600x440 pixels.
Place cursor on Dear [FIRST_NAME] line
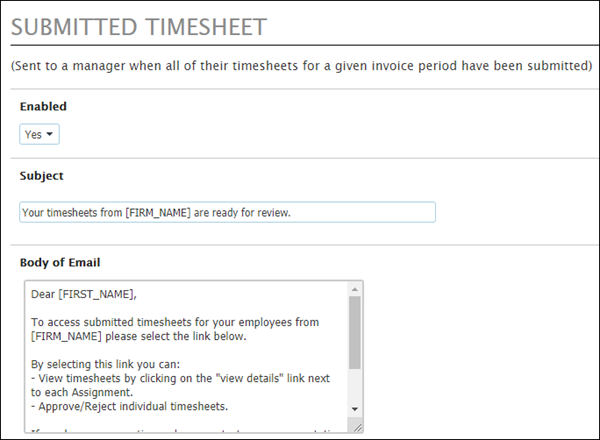coord(84,294)
